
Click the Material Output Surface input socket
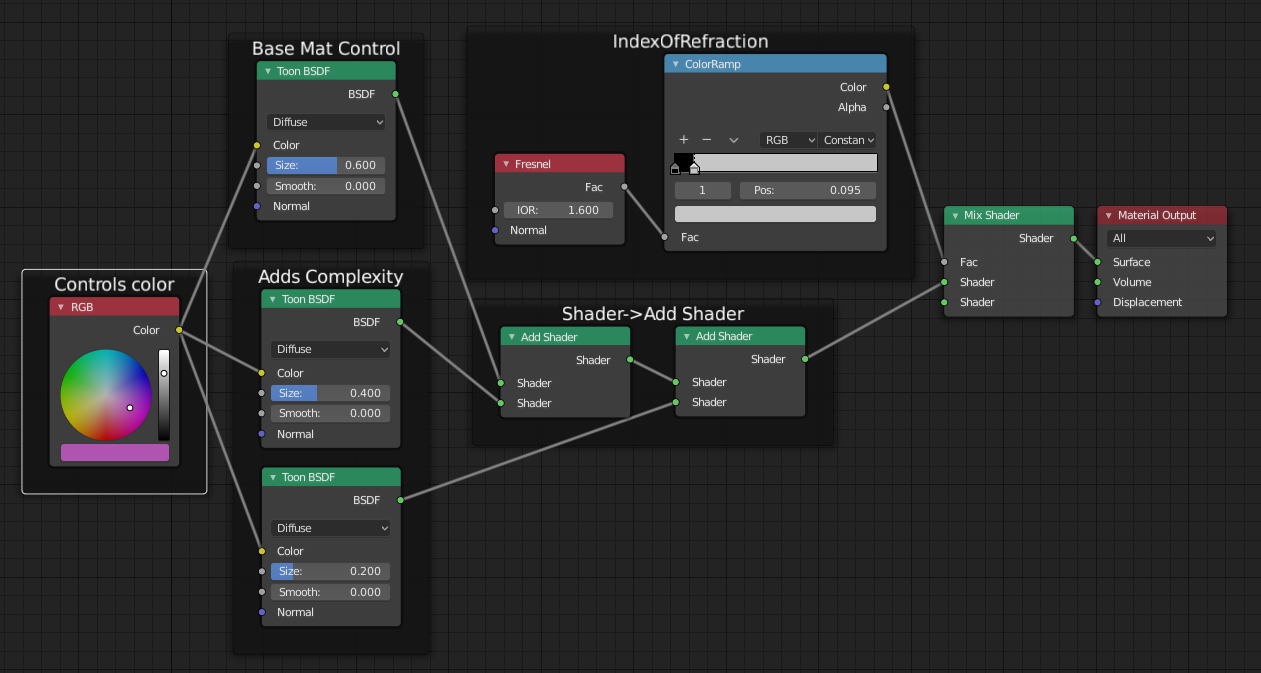[1098, 262]
